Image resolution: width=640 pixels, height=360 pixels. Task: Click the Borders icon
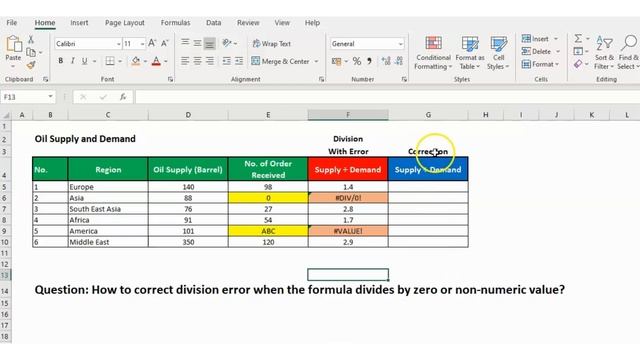(110, 61)
